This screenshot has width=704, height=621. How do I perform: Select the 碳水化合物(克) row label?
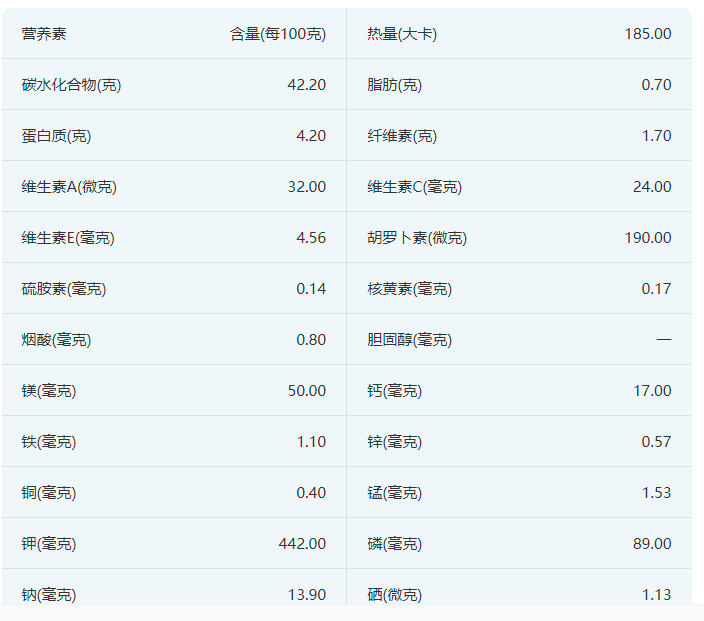71,85
